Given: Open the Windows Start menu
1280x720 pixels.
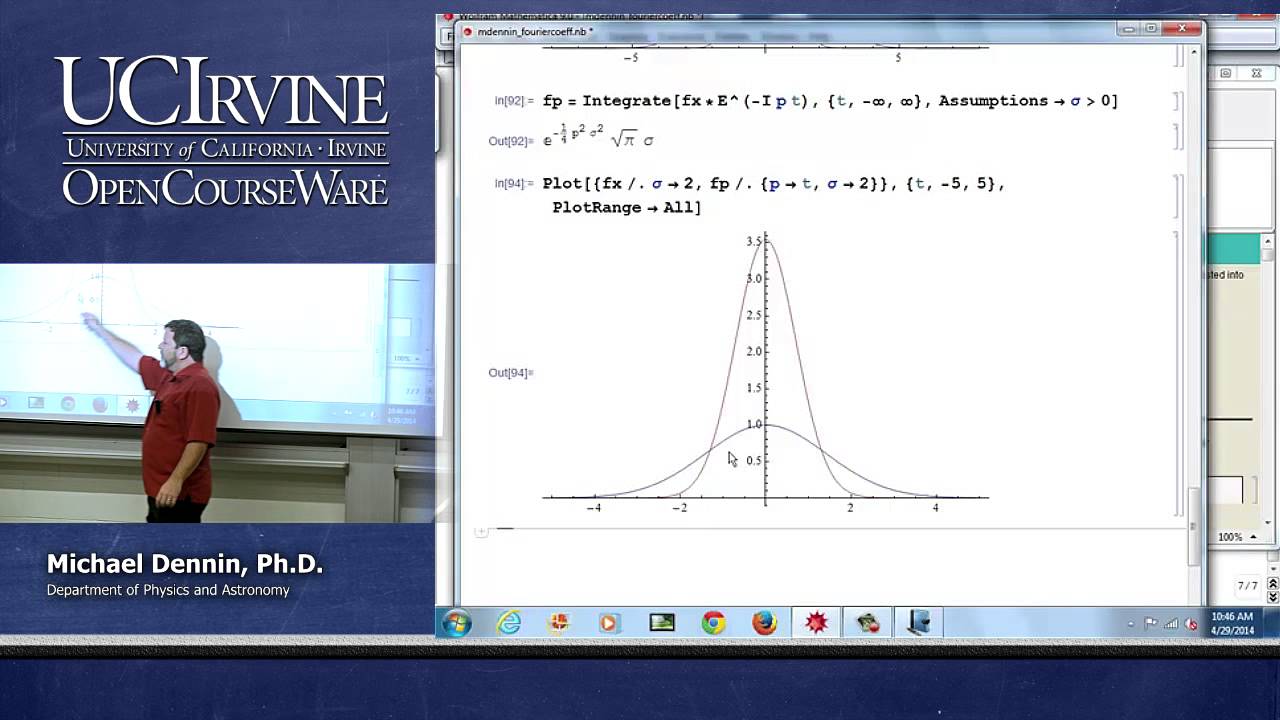Looking at the screenshot, I should 456,623.
